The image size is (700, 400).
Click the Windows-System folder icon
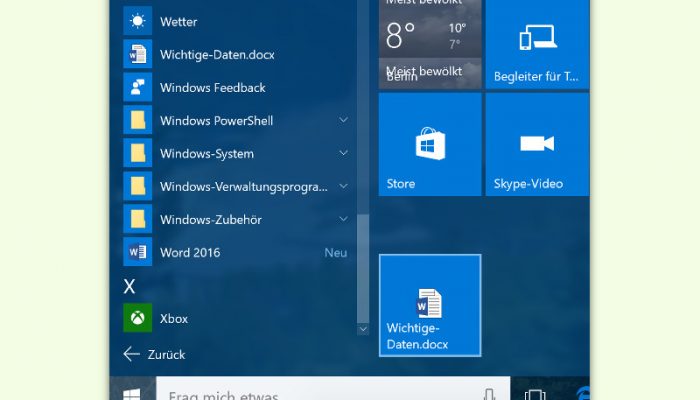[138, 153]
